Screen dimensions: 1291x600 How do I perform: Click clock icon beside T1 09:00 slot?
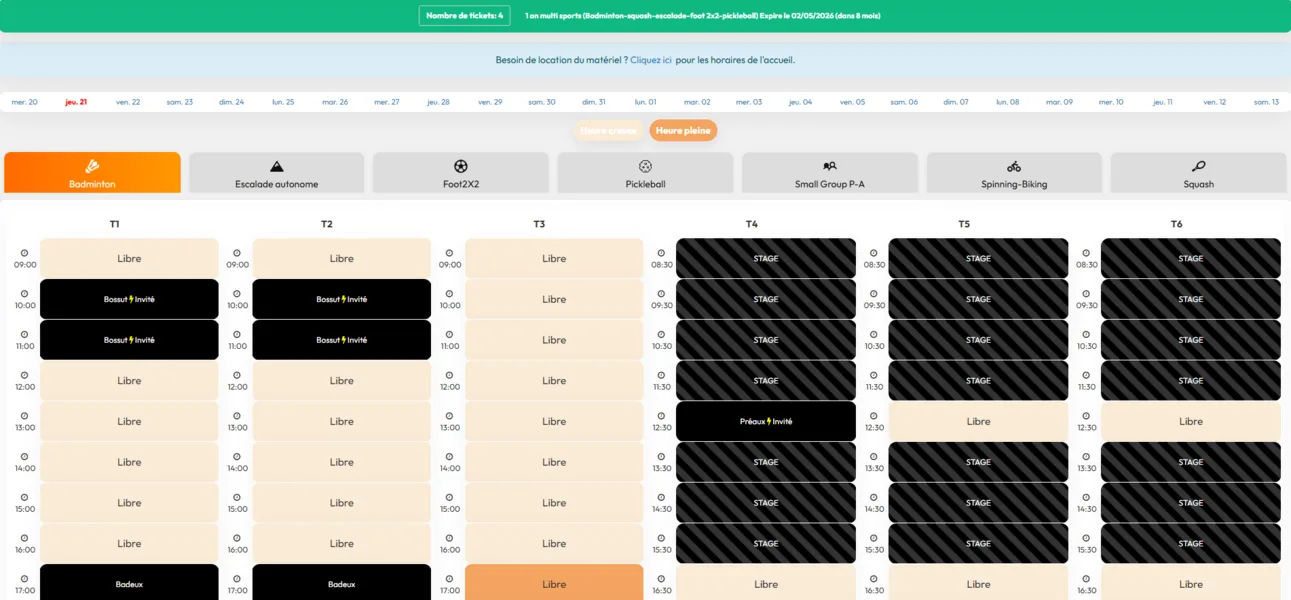[x=25, y=253]
